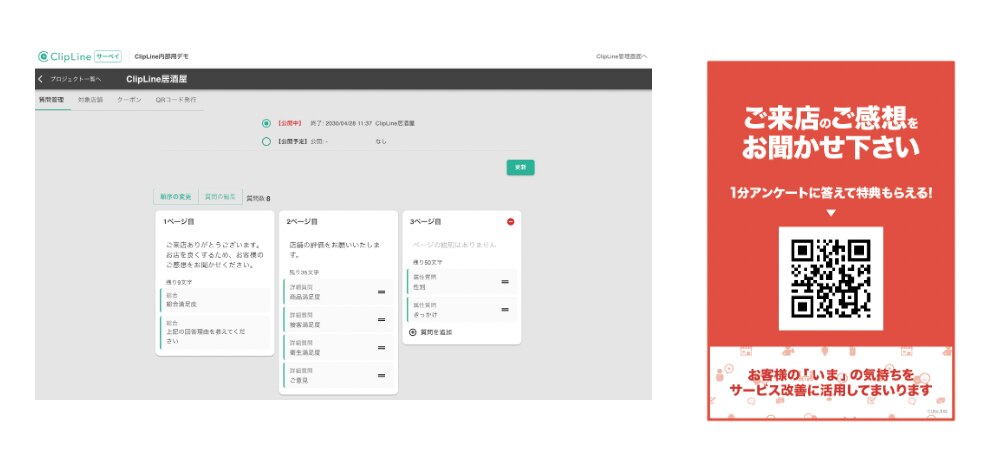Open the クーポン tab
This screenshot has width=990, height=468.
(129, 100)
